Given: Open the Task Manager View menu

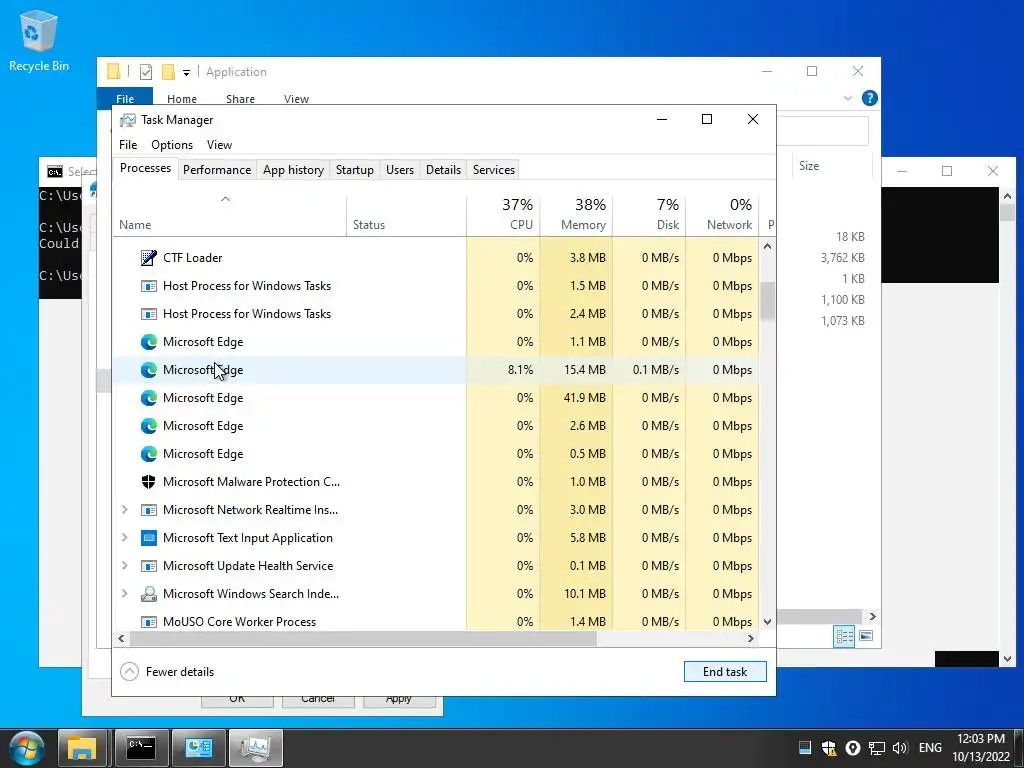Looking at the screenshot, I should click(219, 145).
